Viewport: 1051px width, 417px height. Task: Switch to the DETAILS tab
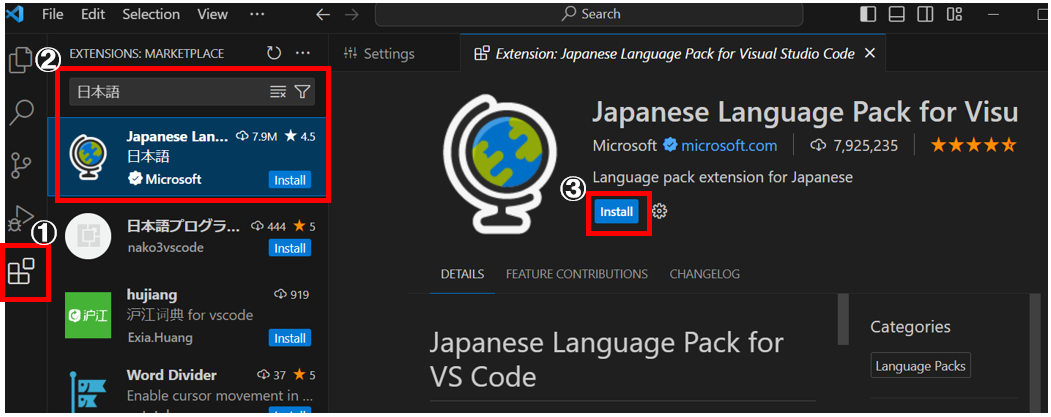point(462,274)
